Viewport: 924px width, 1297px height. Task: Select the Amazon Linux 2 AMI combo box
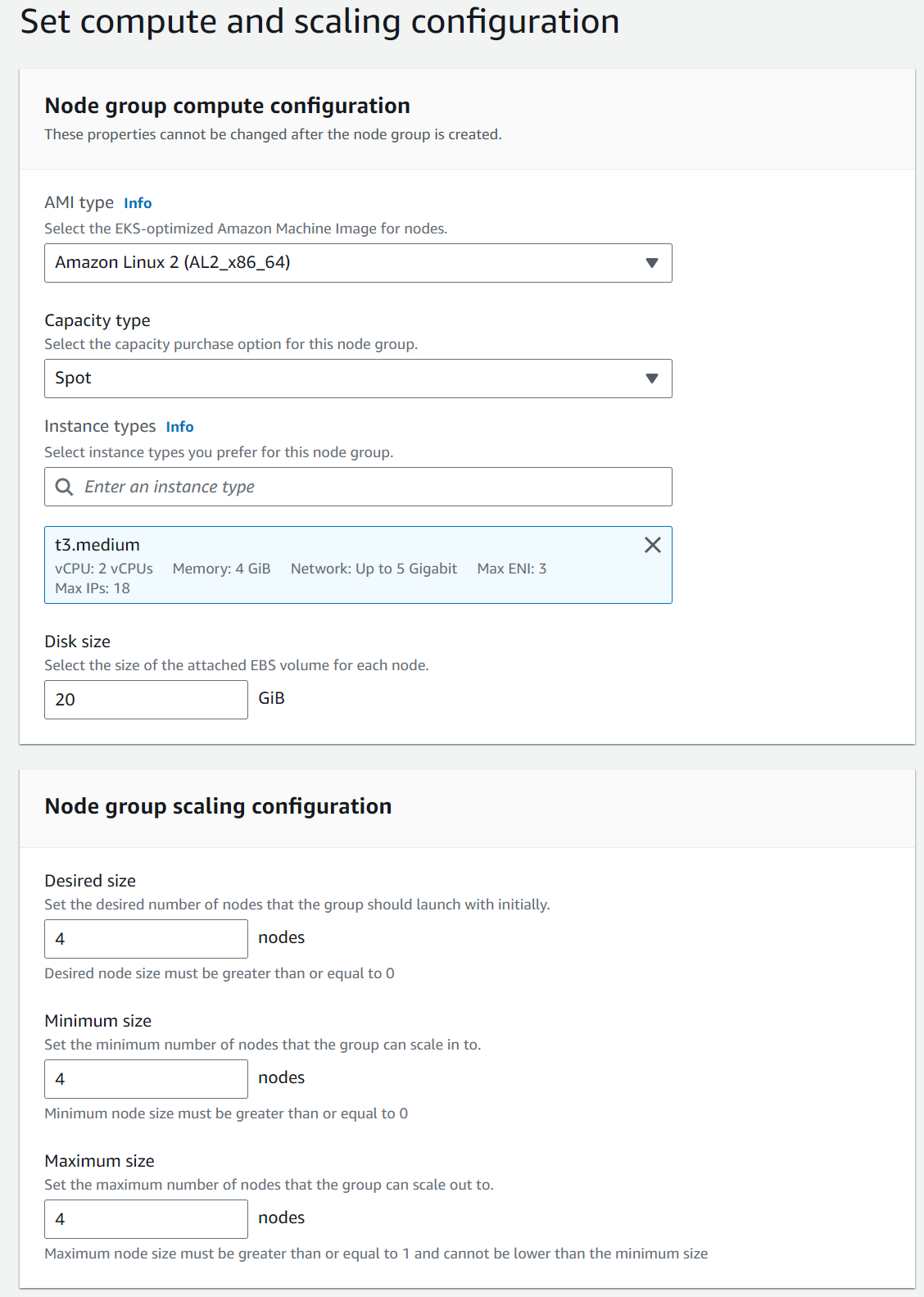click(x=358, y=263)
